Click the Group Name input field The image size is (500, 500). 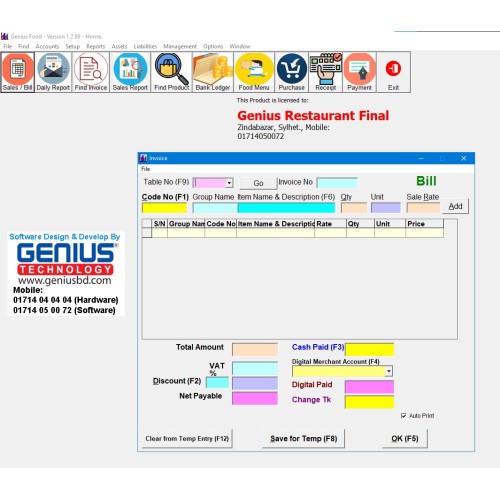215,208
